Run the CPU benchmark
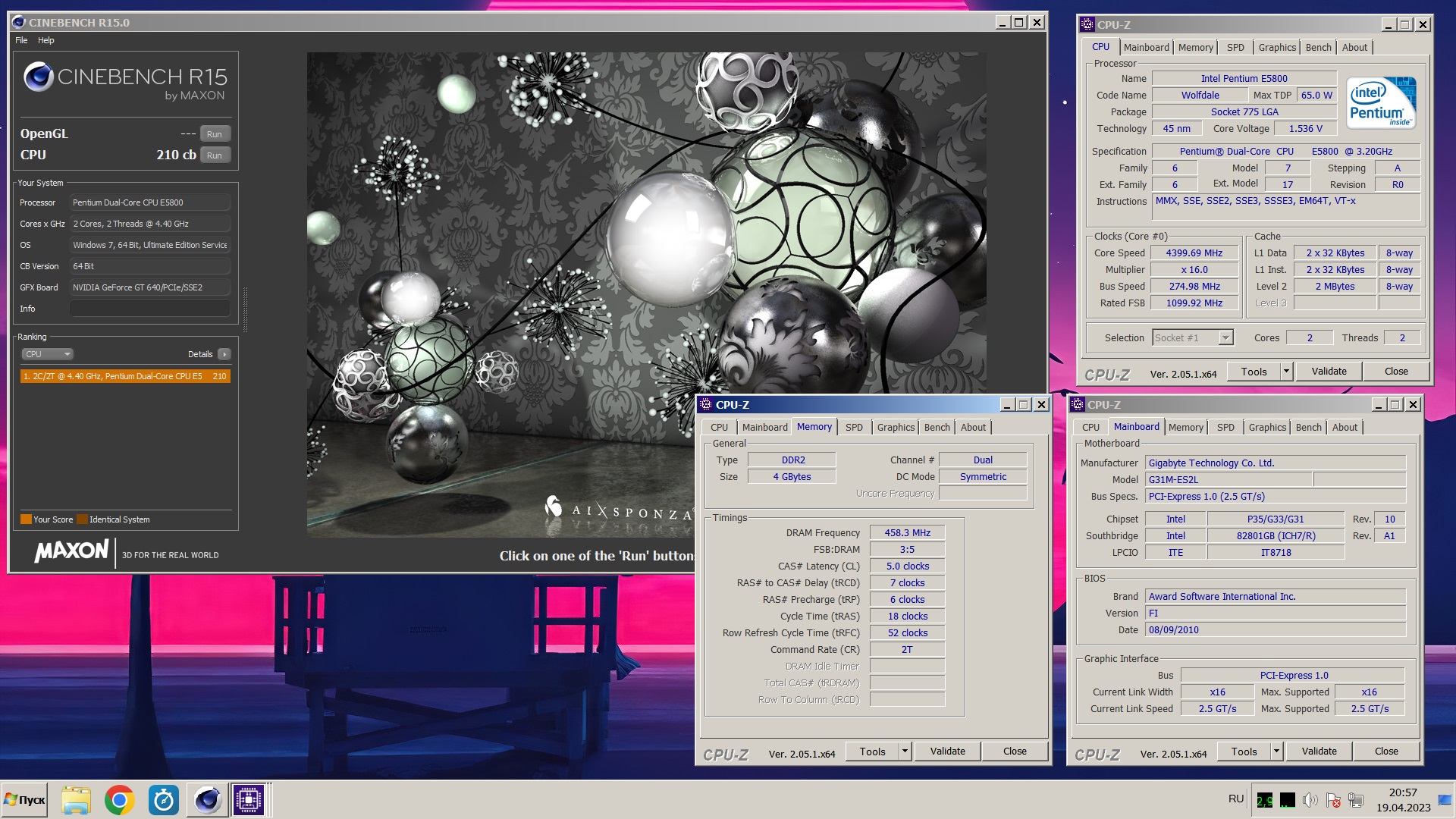 pos(215,155)
